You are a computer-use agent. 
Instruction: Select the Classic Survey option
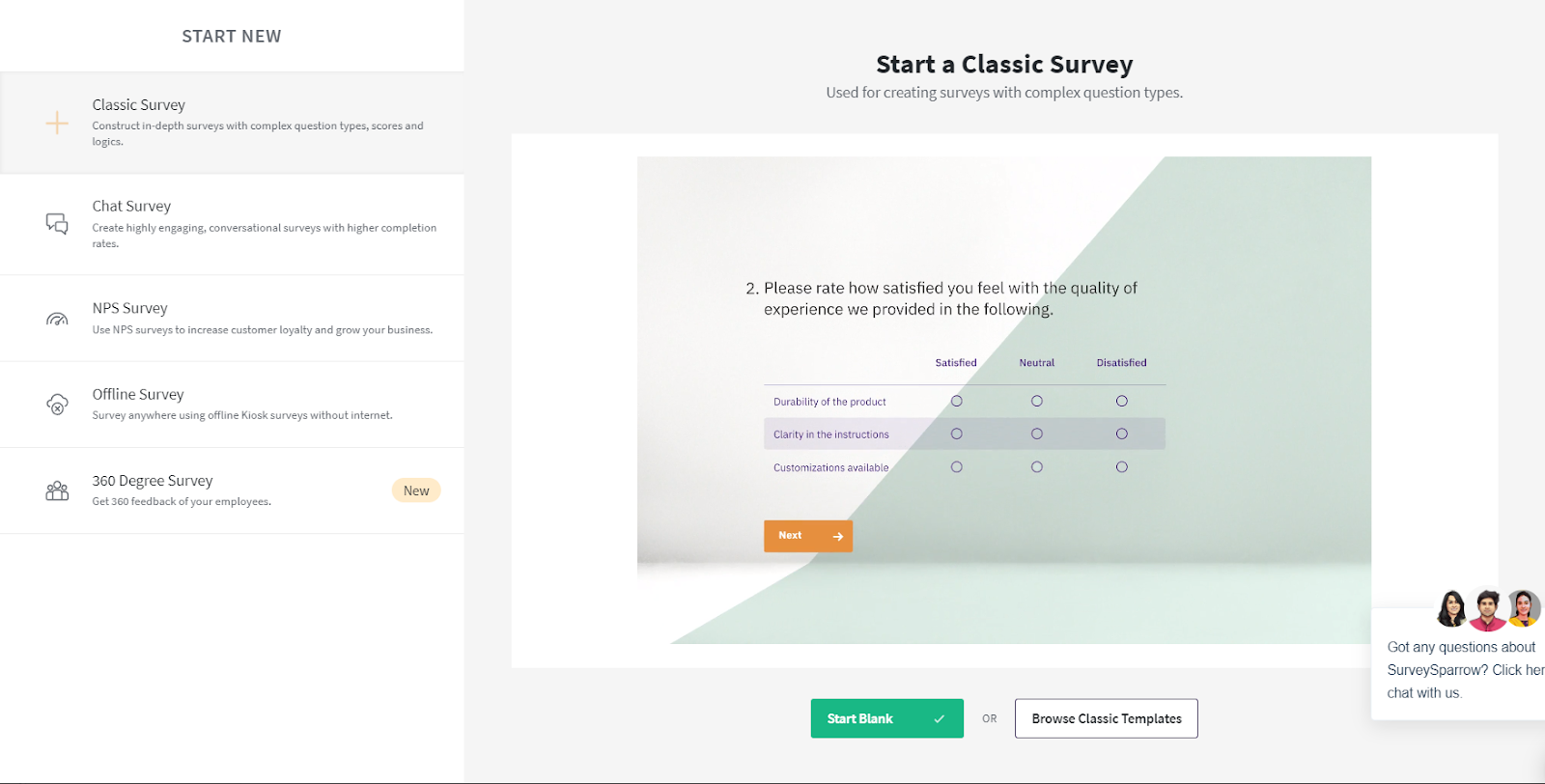tap(257, 123)
